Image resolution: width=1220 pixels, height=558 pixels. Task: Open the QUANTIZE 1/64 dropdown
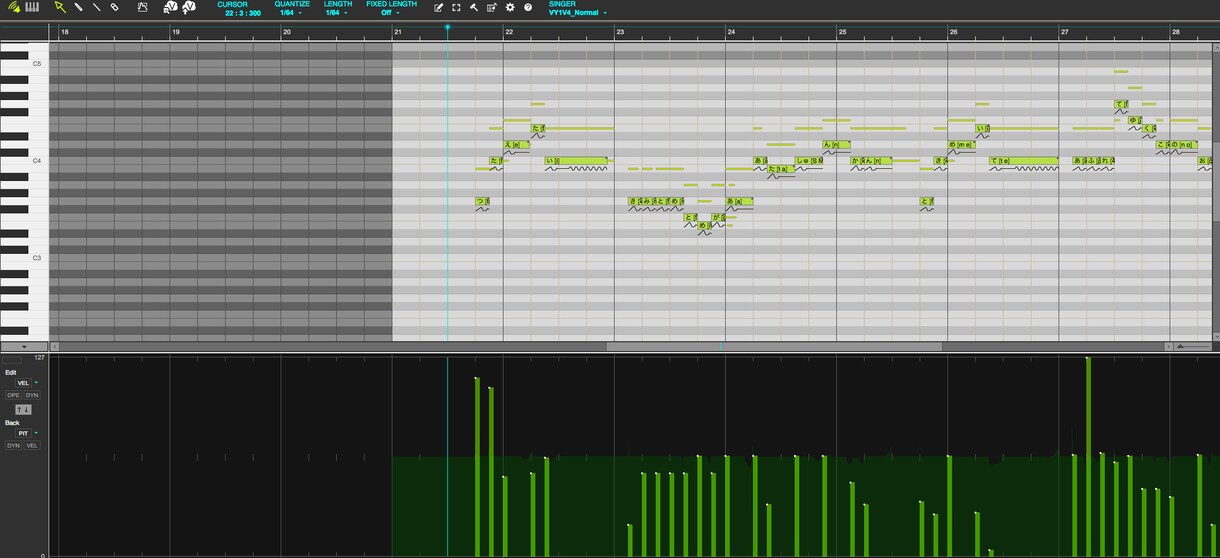(x=292, y=12)
